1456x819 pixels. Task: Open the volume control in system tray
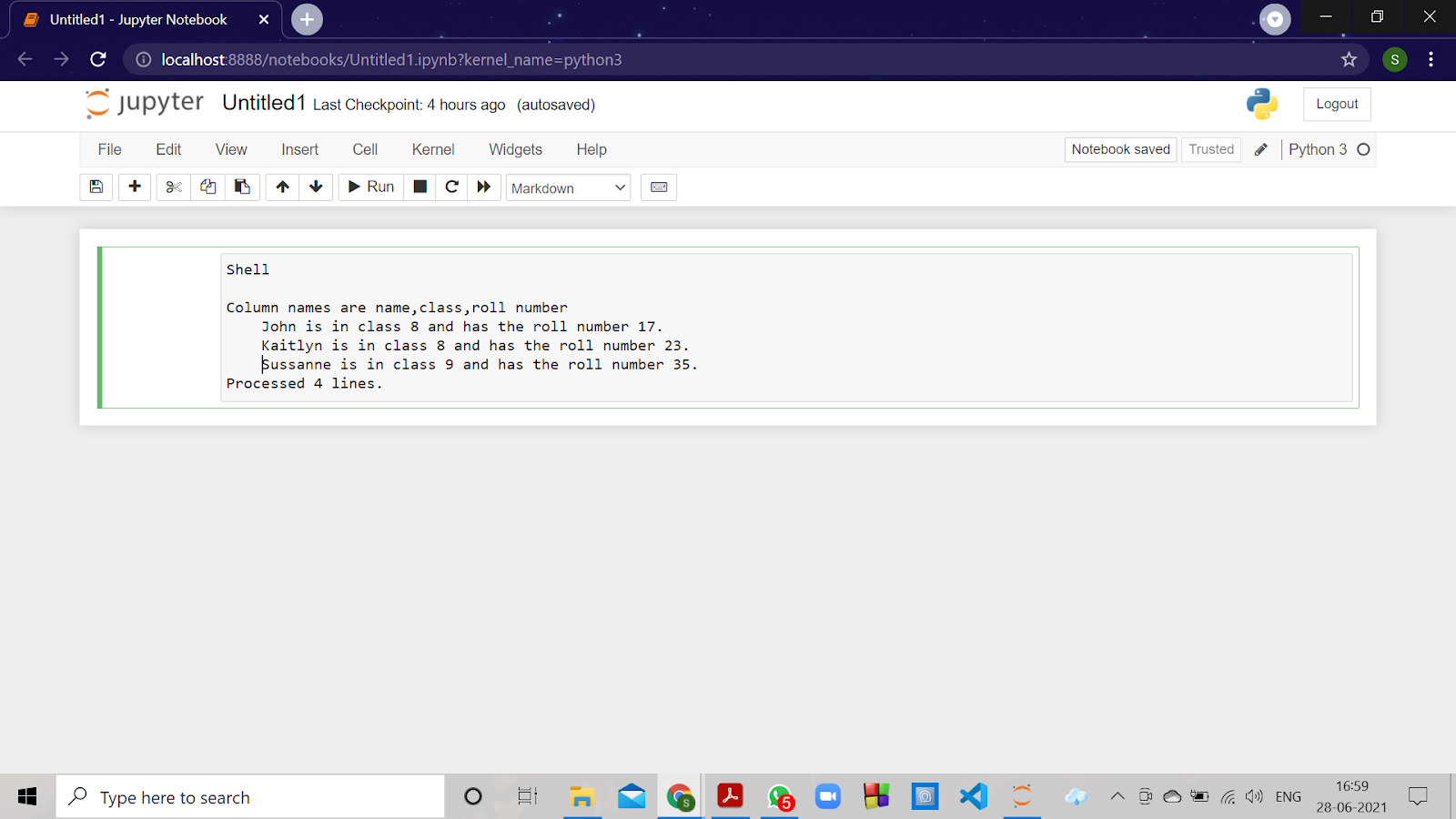[x=1254, y=797]
